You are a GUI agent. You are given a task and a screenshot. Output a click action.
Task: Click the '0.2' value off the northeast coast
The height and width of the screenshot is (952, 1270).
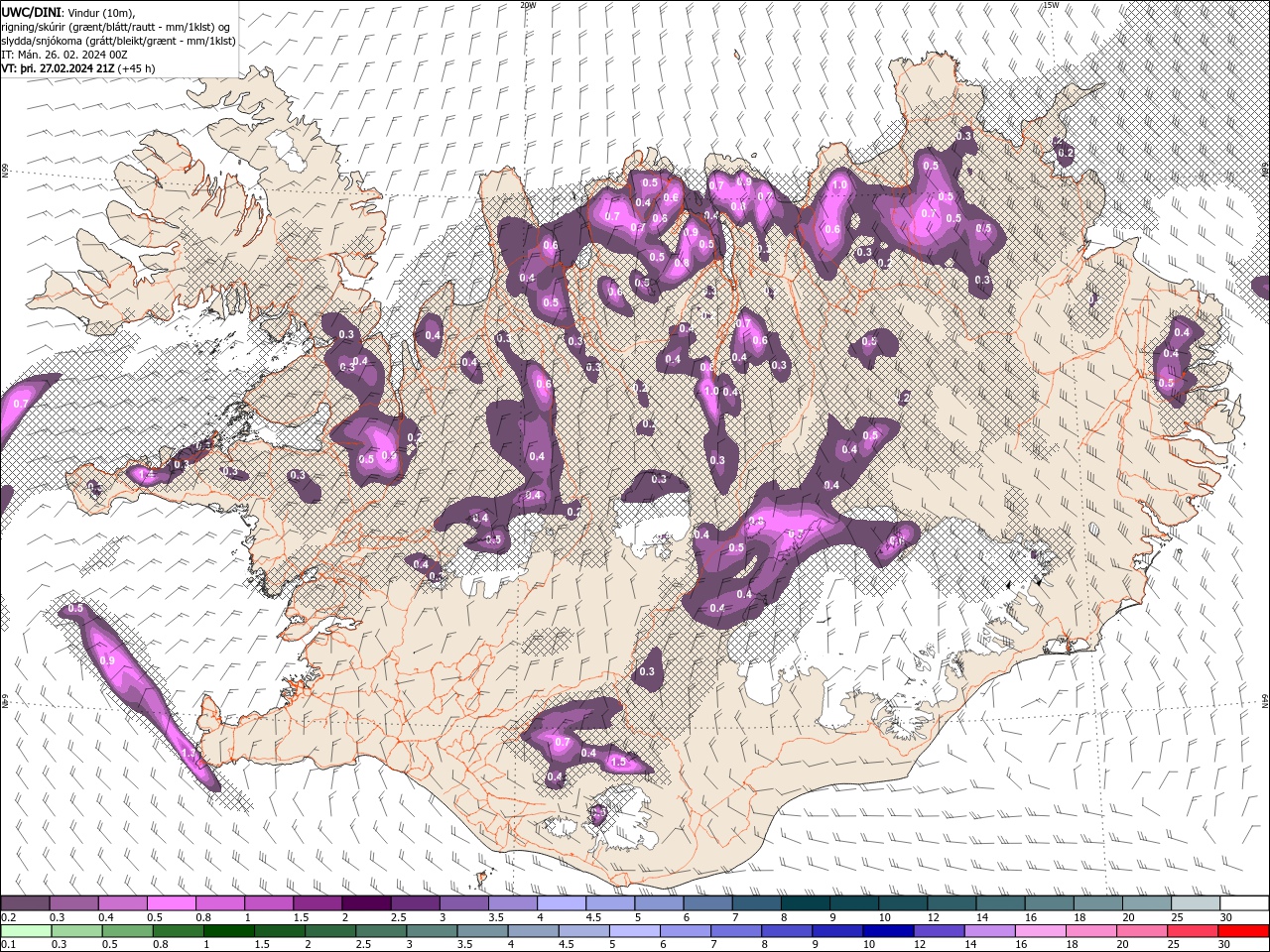1066,153
